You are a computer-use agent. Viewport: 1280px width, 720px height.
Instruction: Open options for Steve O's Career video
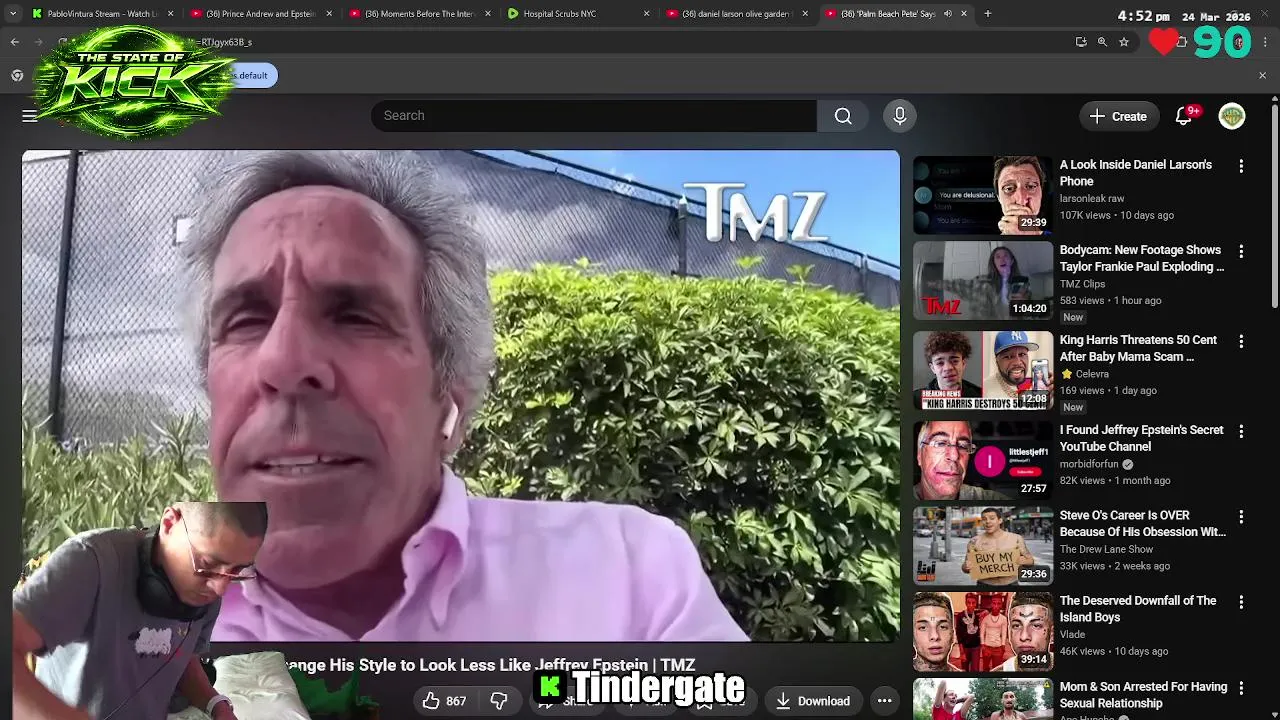[x=1241, y=517]
